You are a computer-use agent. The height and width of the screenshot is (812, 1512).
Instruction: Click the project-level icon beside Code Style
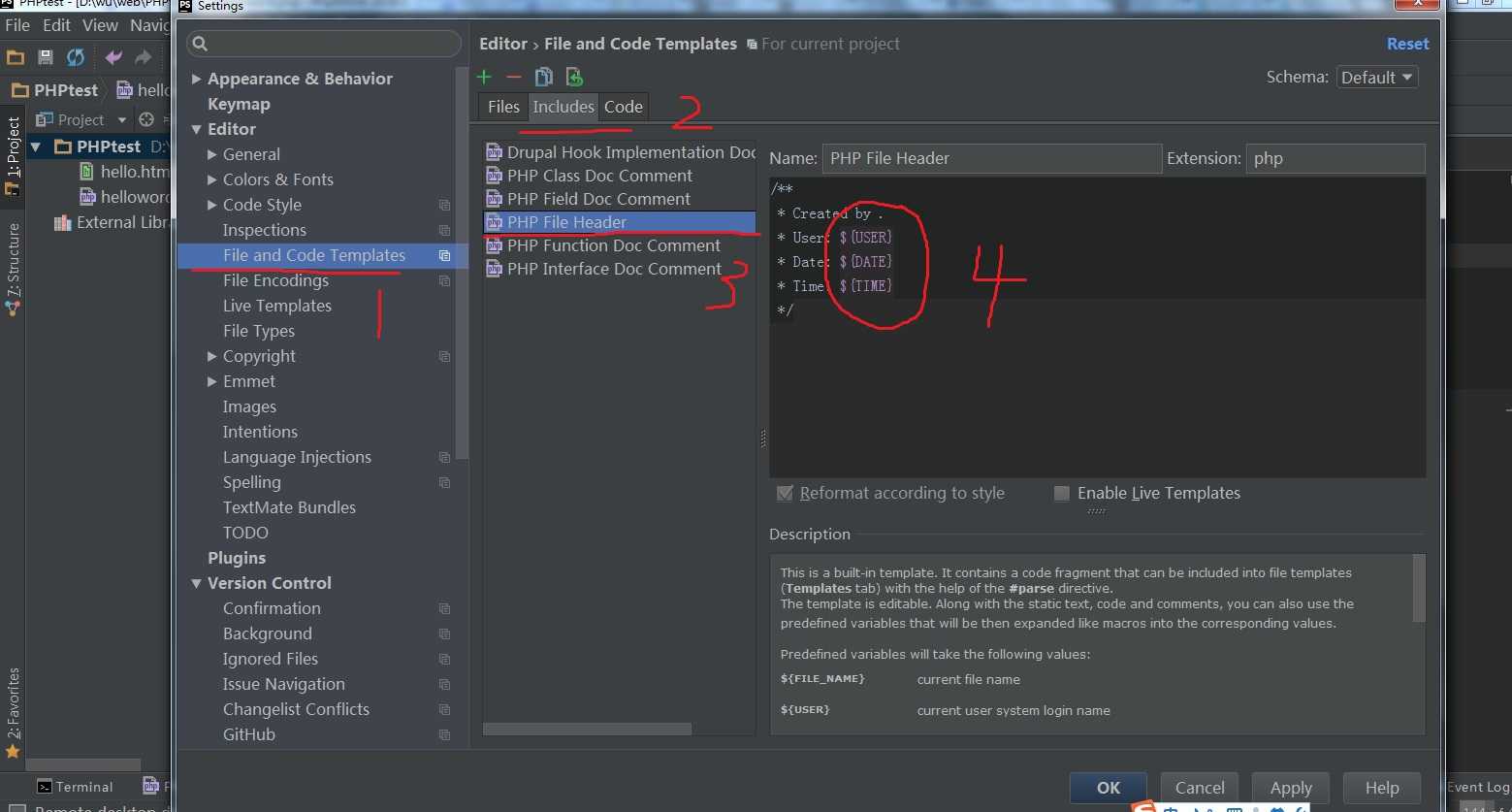[444, 206]
